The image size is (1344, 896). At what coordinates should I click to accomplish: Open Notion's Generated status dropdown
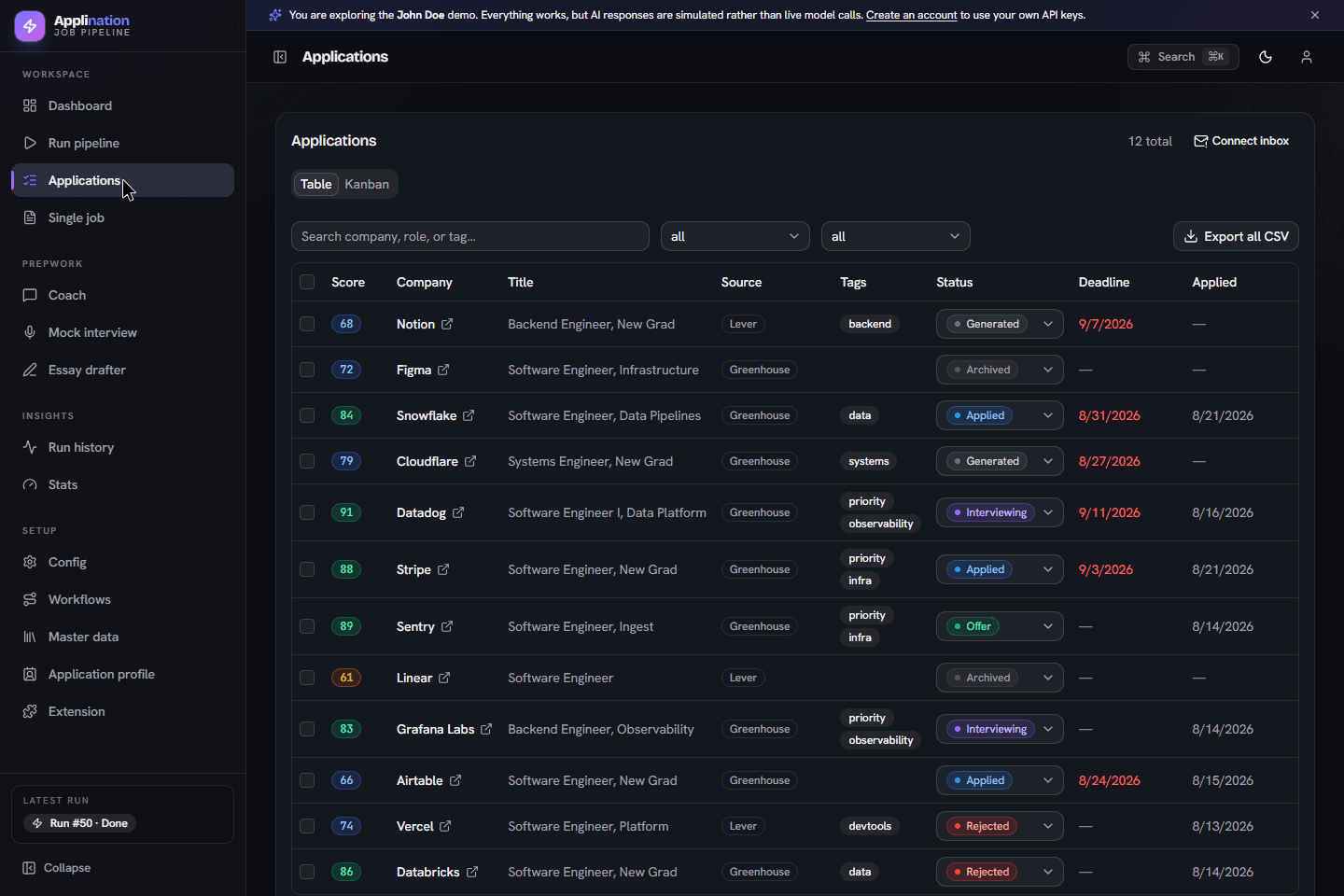(x=1000, y=324)
